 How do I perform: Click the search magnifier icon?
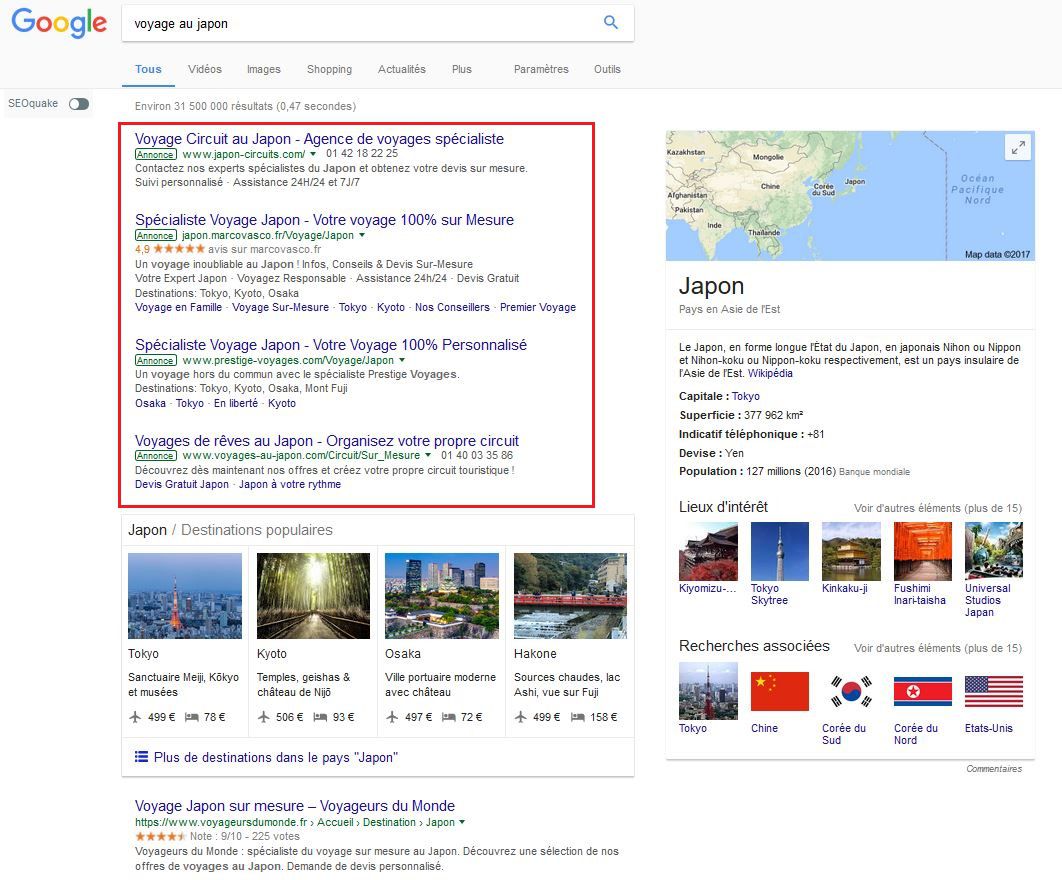tap(611, 22)
